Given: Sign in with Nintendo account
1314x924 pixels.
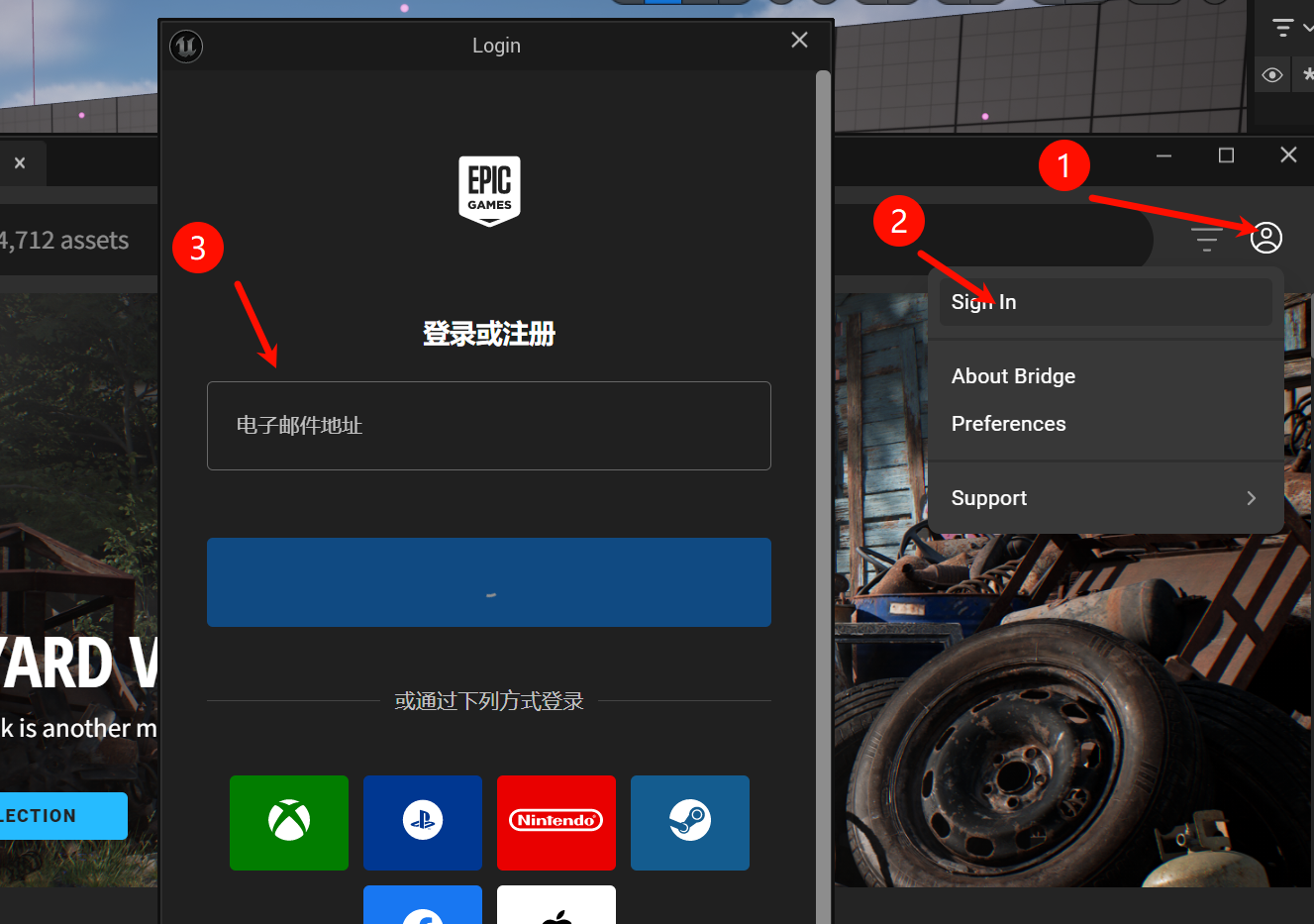Looking at the screenshot, I should 556,822.
